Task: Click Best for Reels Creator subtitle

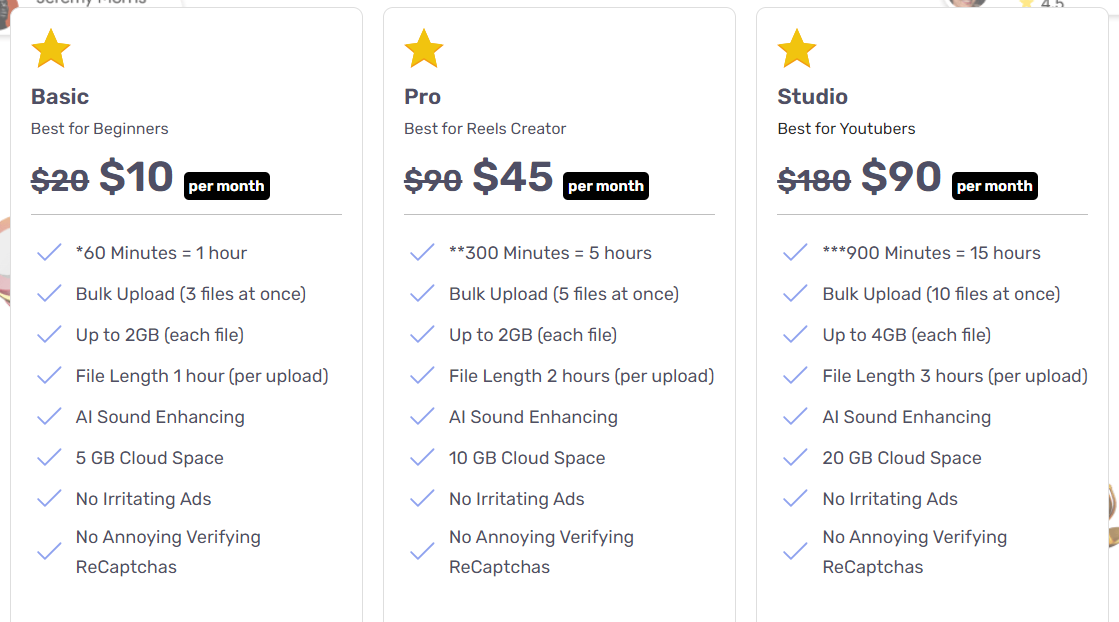Action: [x=485, y=128]
